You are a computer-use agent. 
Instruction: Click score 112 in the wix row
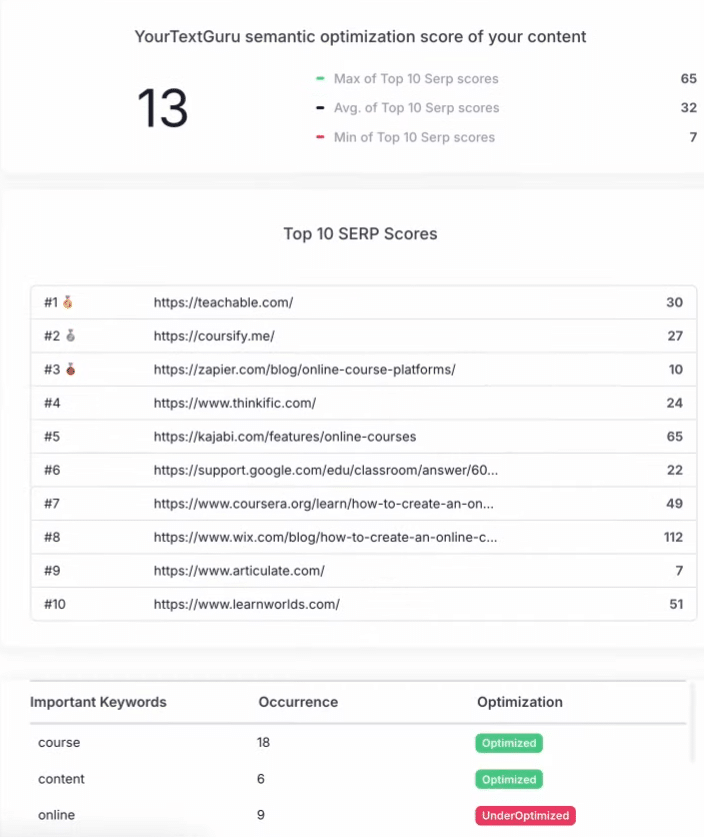coord(673,537)
